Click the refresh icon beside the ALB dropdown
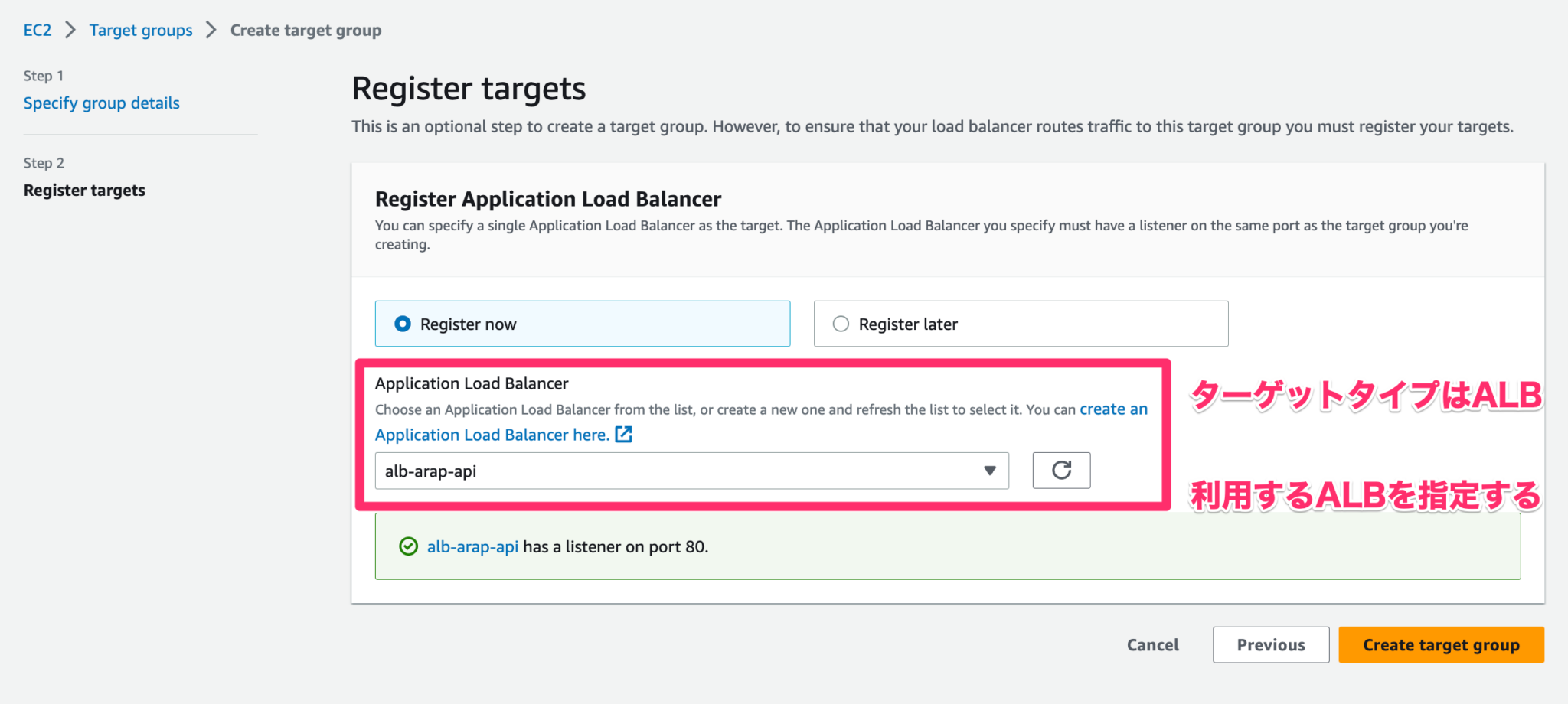This screenshot has height=704, width=1568. coord(1061,471)
